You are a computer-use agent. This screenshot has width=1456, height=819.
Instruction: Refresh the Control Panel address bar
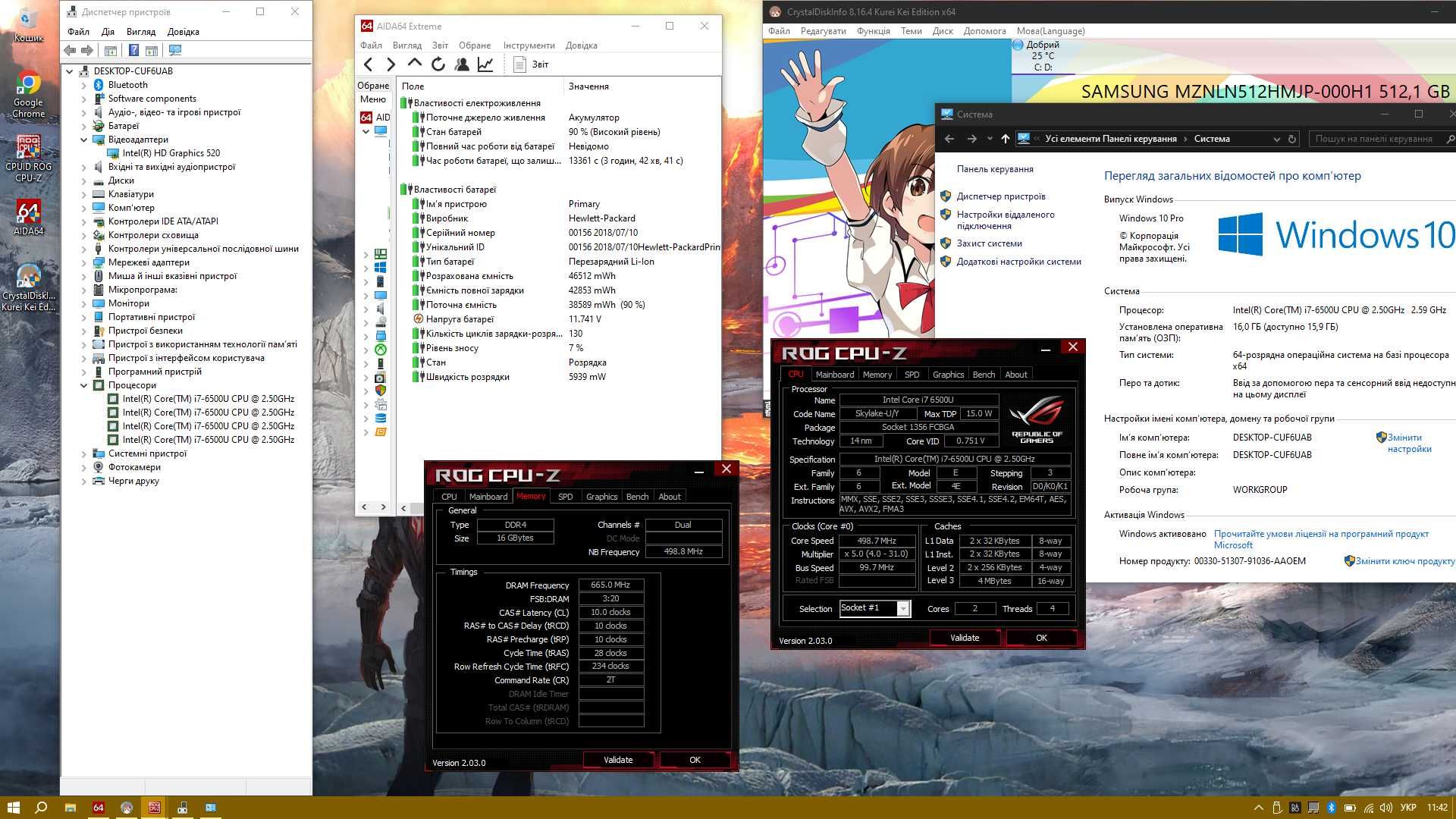click(x=1292, y=139)
